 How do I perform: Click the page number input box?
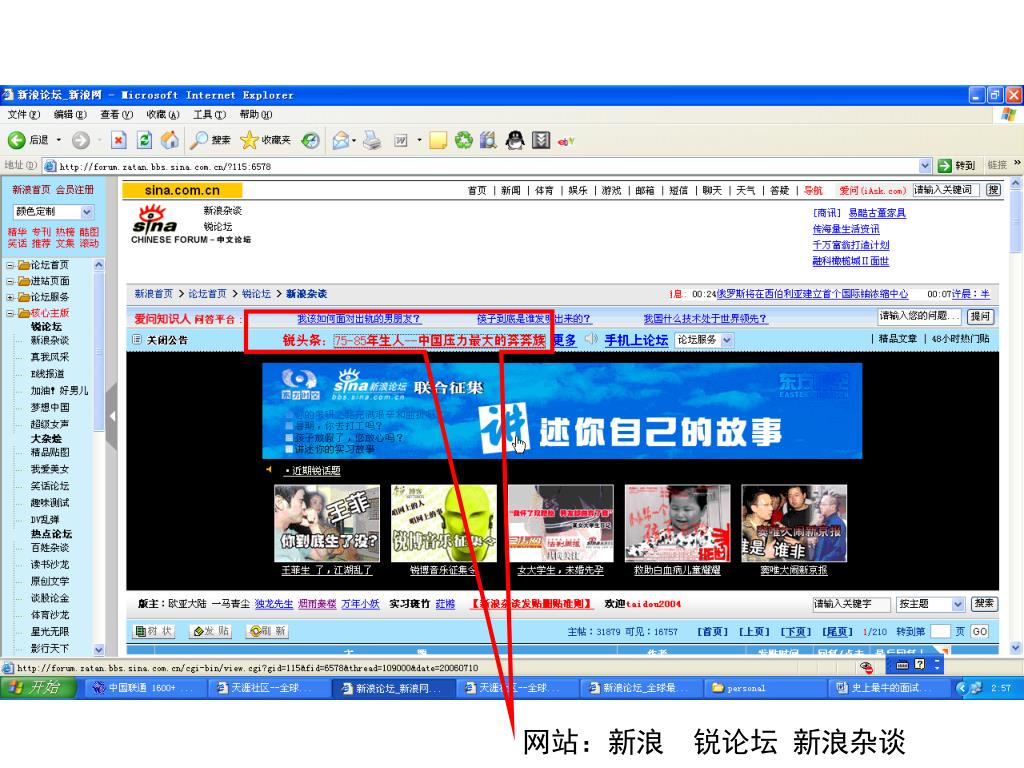940,632
